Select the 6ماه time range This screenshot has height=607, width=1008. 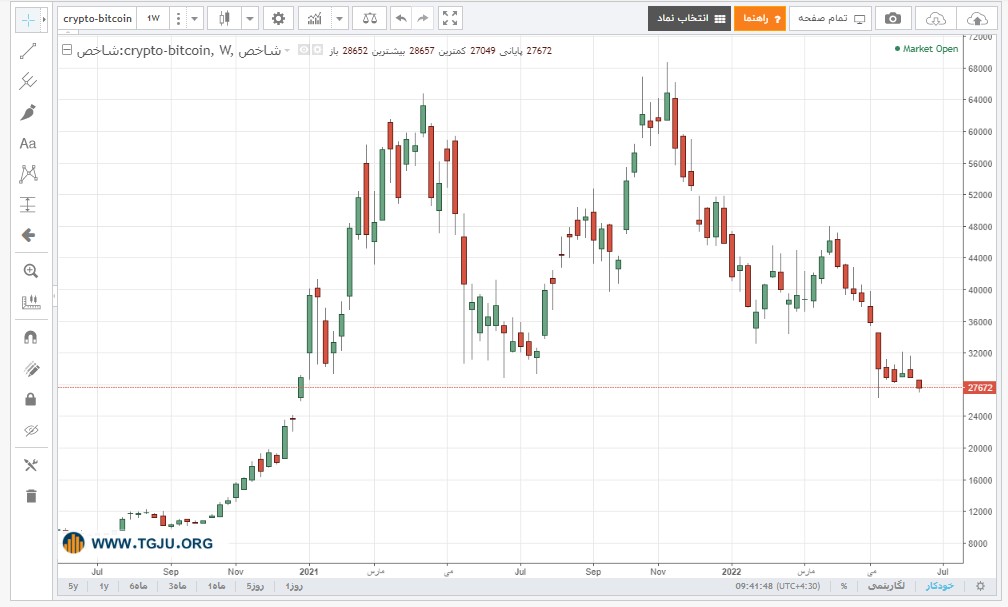(x=138, y=586)
